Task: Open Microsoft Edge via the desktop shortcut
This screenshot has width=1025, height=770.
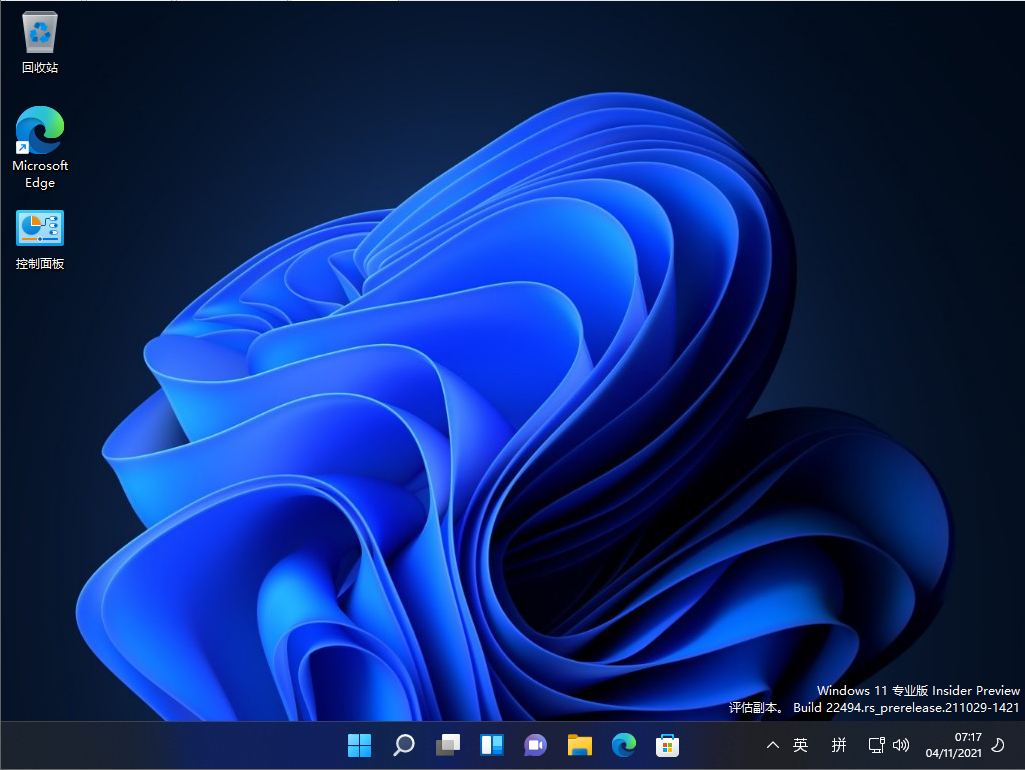Action: coord(39,131)
